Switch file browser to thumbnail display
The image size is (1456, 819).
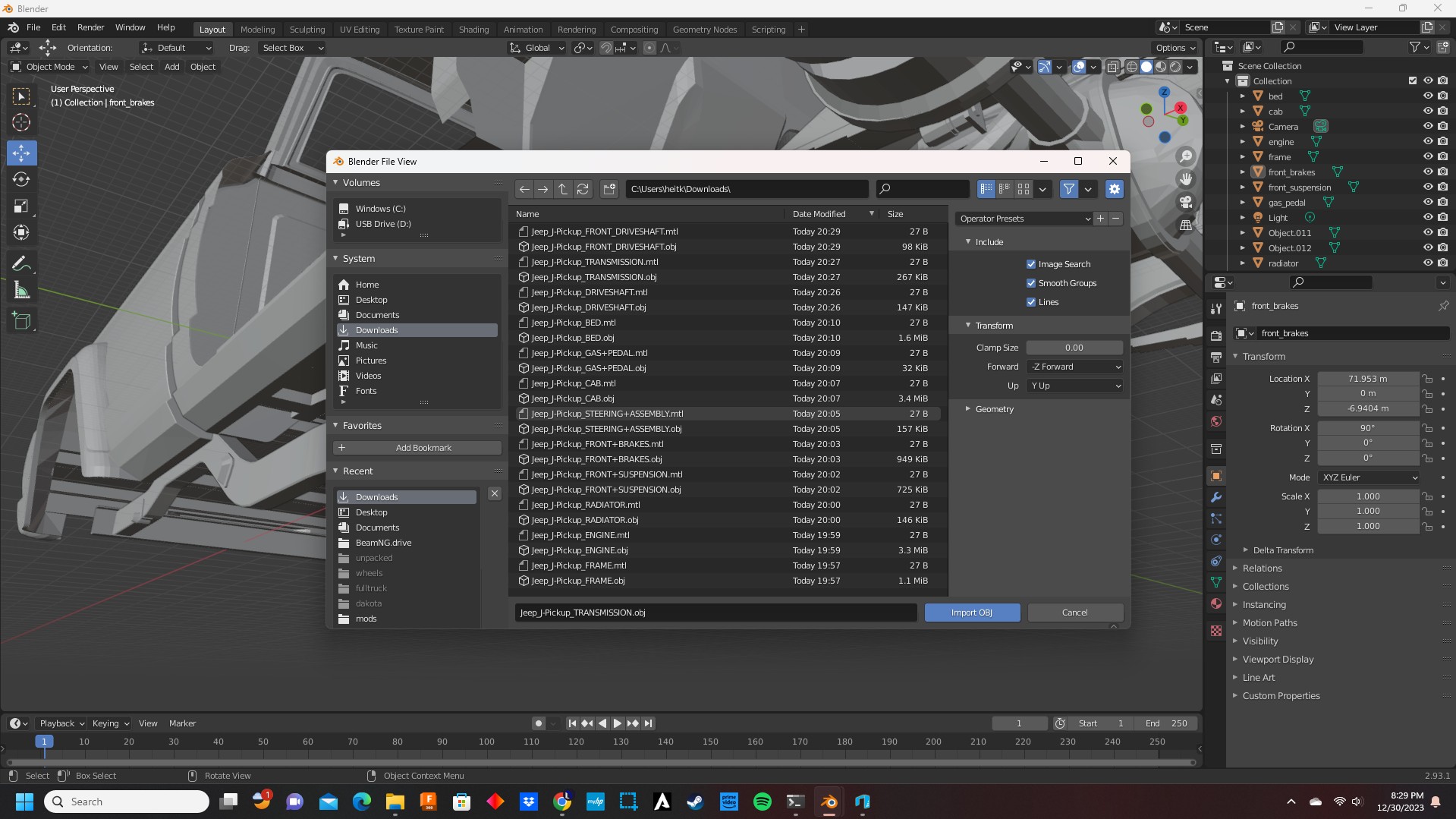pyautogui.click(x=1024, y=189)
